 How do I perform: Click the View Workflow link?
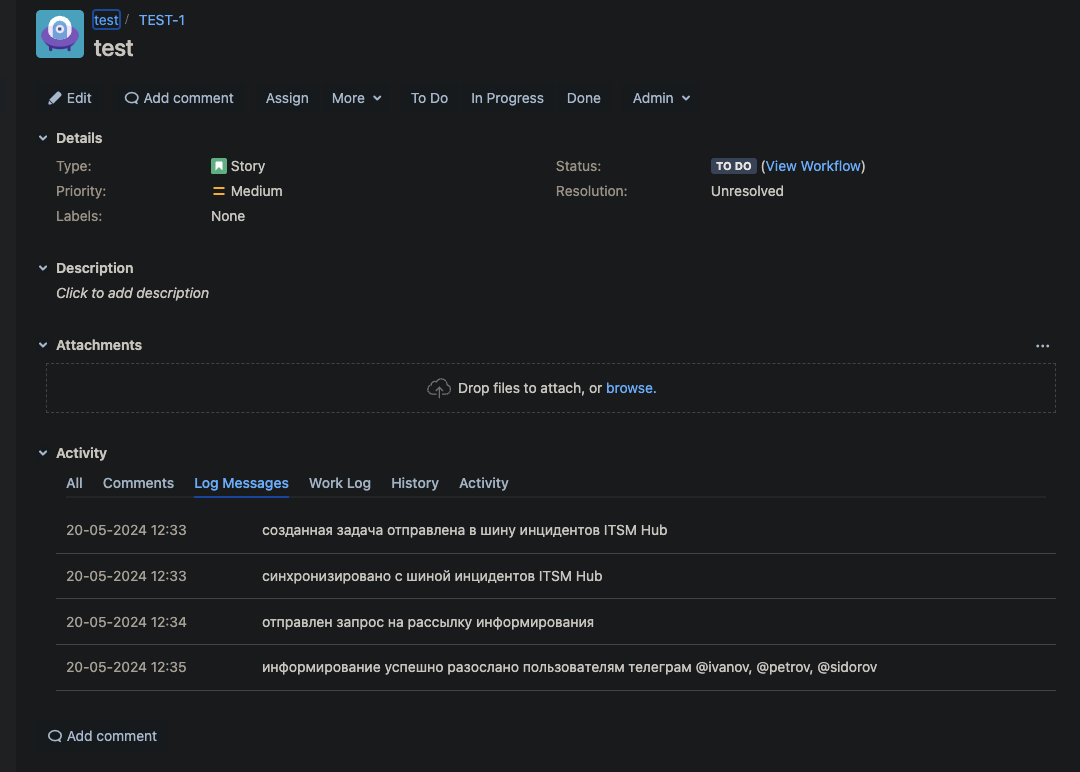[x=813, y=166]
